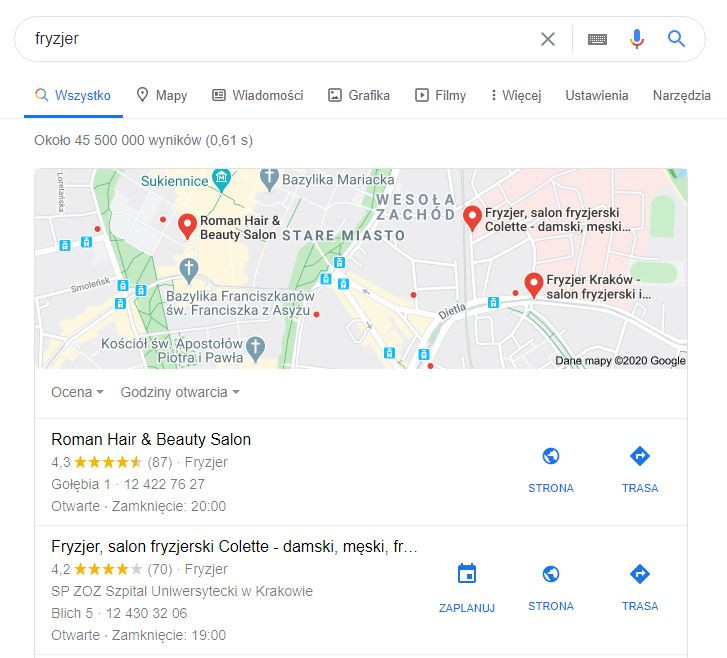Open website of Roman Hair & Beauty Salon
Screen dimensions: 727x658
pos(551,470)
